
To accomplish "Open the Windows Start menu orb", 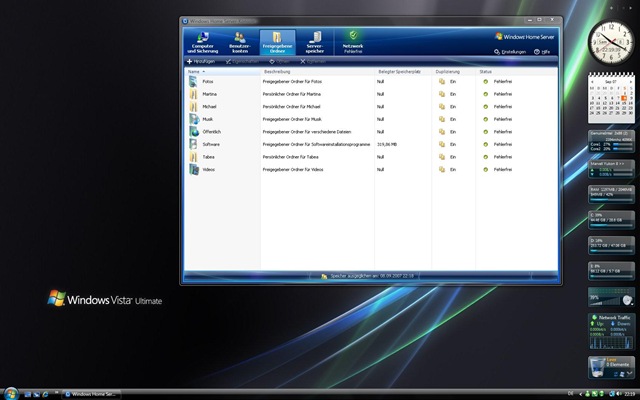I will coord(11,394).
